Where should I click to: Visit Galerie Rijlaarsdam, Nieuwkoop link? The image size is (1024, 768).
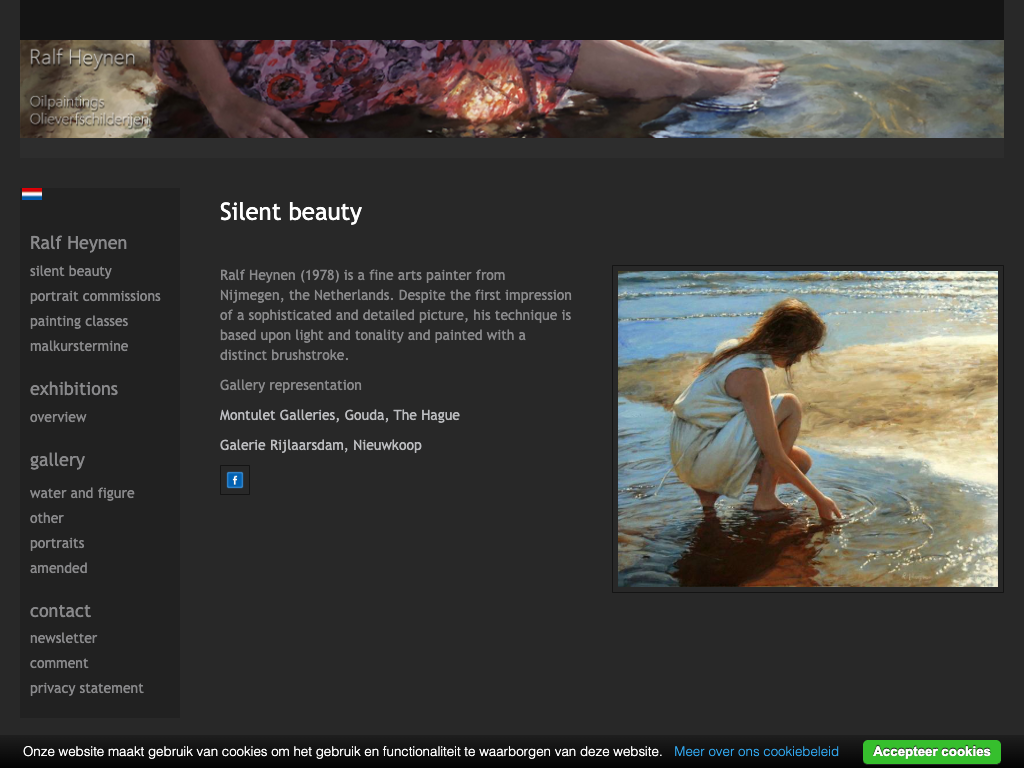click(321, 445)
